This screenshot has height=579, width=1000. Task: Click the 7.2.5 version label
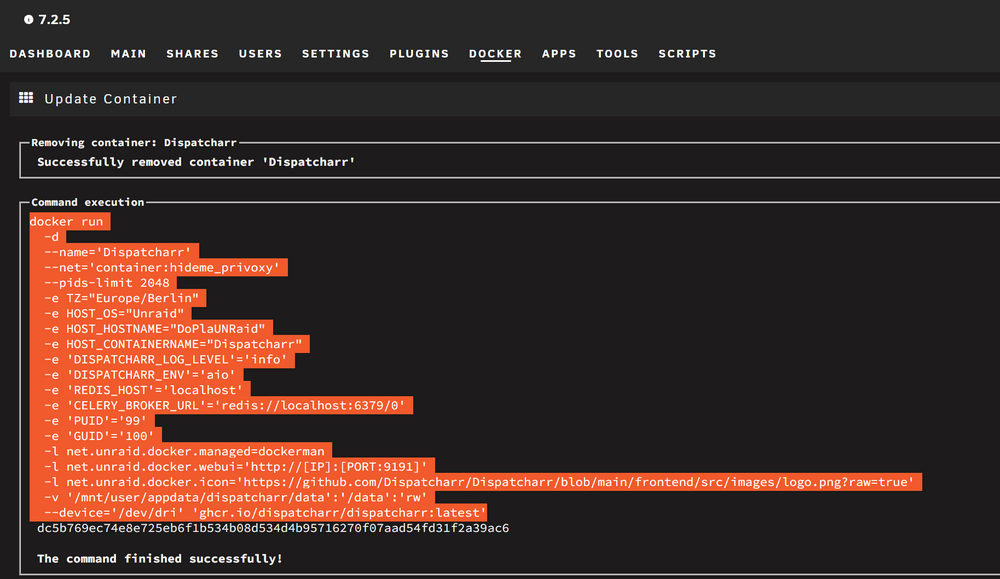54,20
